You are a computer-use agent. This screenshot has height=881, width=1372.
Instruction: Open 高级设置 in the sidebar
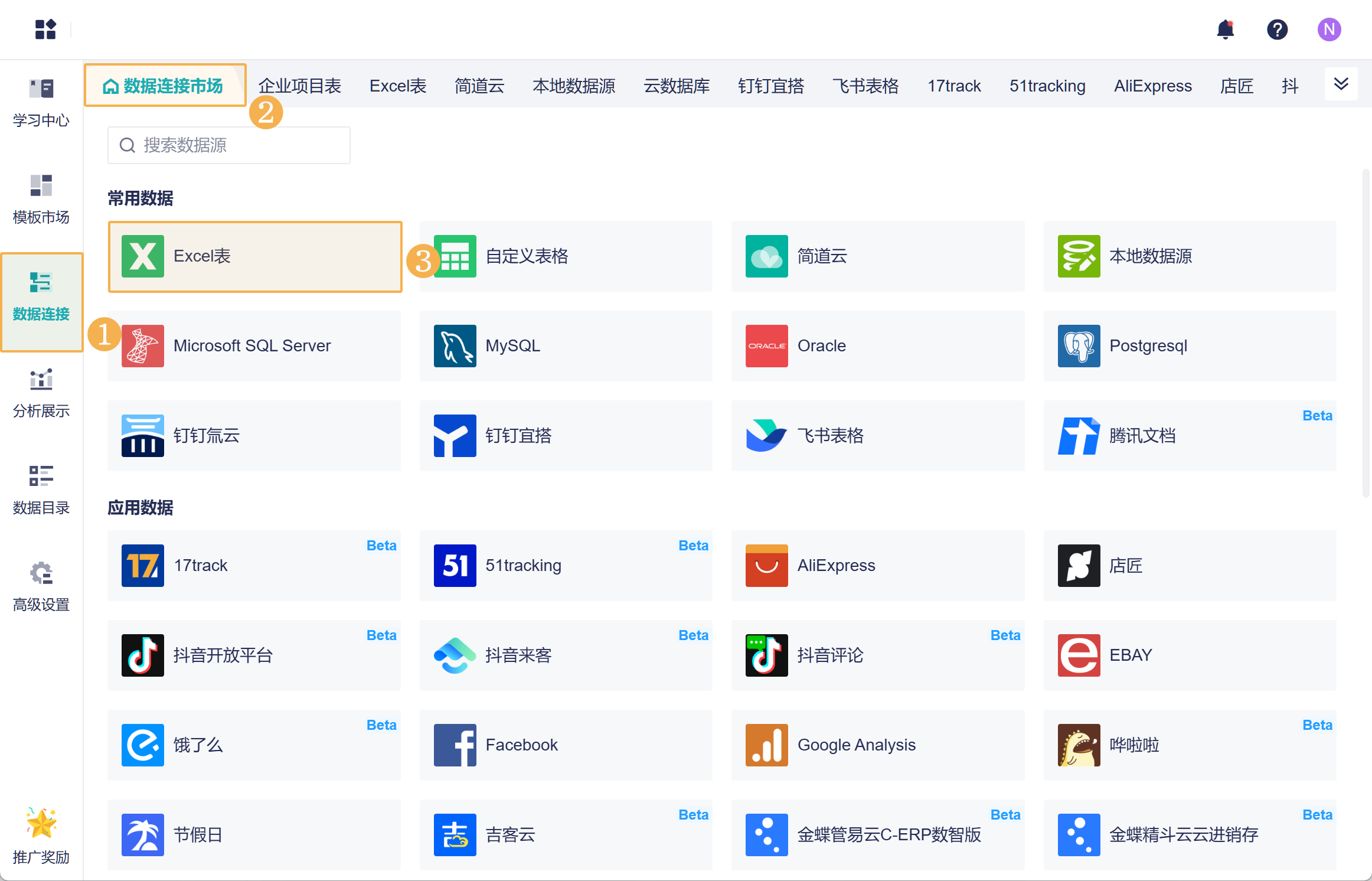(41, 588)
